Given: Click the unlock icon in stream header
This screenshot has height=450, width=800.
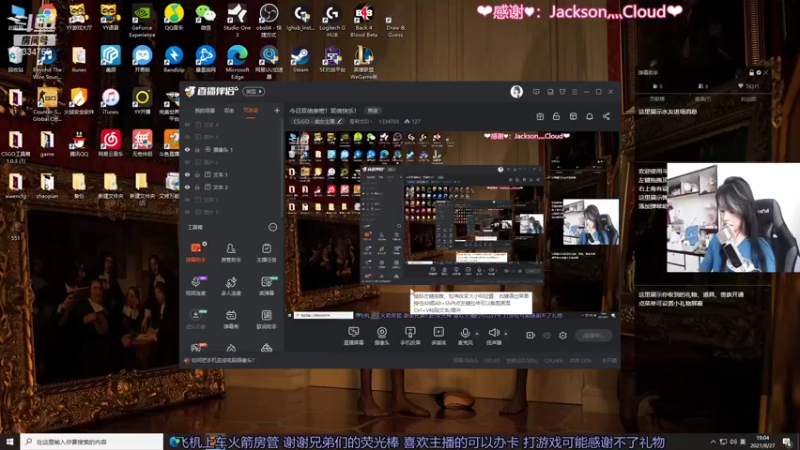Looking at the screenshot, I should [556, 116].
